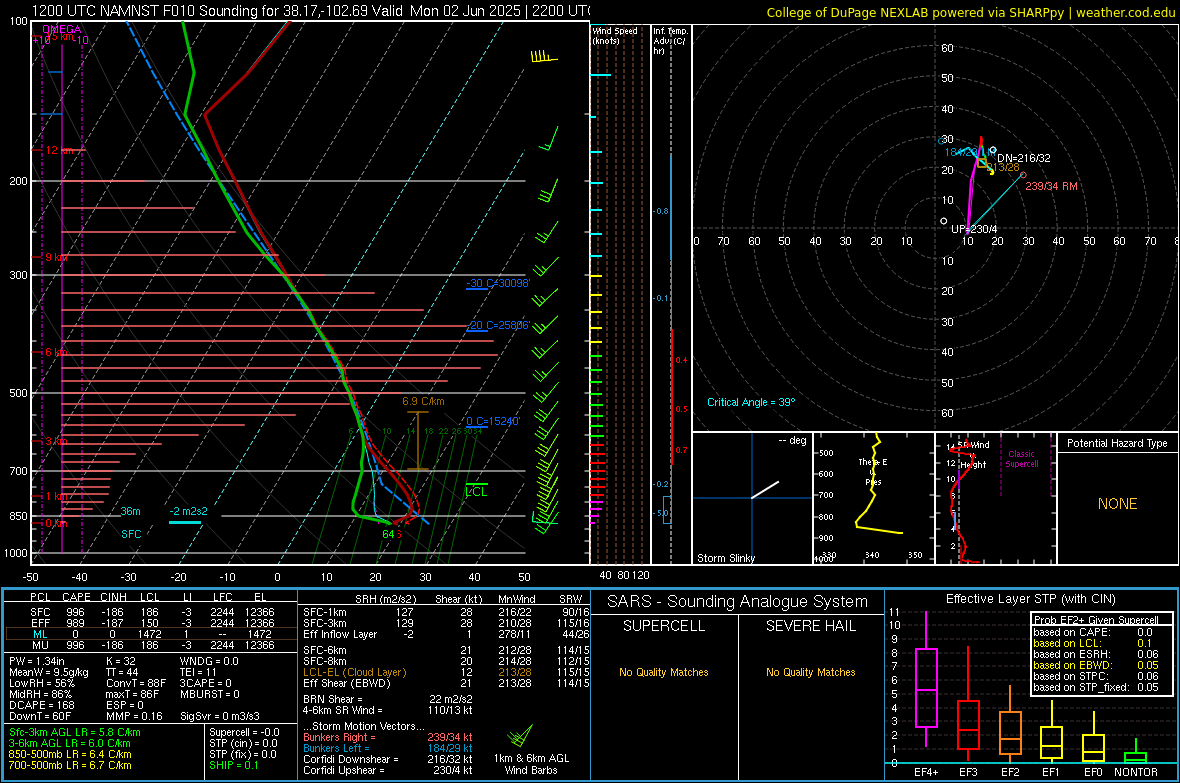Click the 'Wind Speed (knots)' panel header
Viewport: 1180px width, 783px height.
(615, 35)
